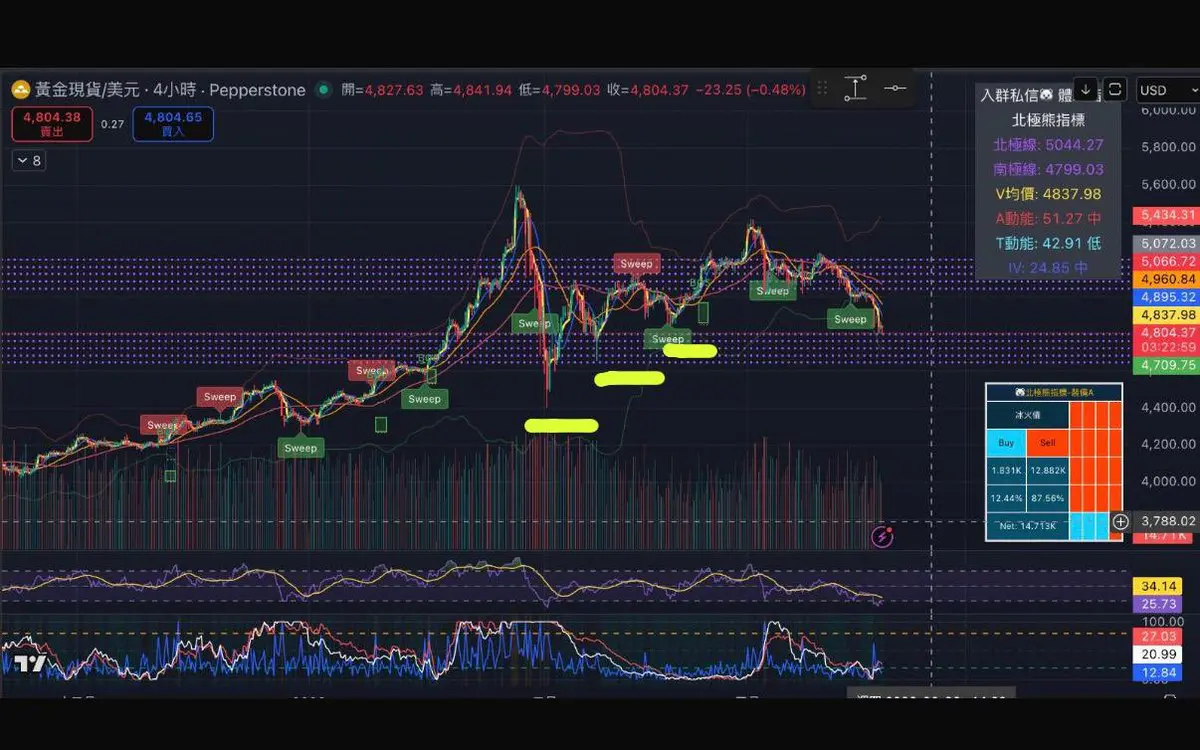1200x750 pixels.
Task: Click the 北極熊指標 panel heading
Action: point(1048,120)
